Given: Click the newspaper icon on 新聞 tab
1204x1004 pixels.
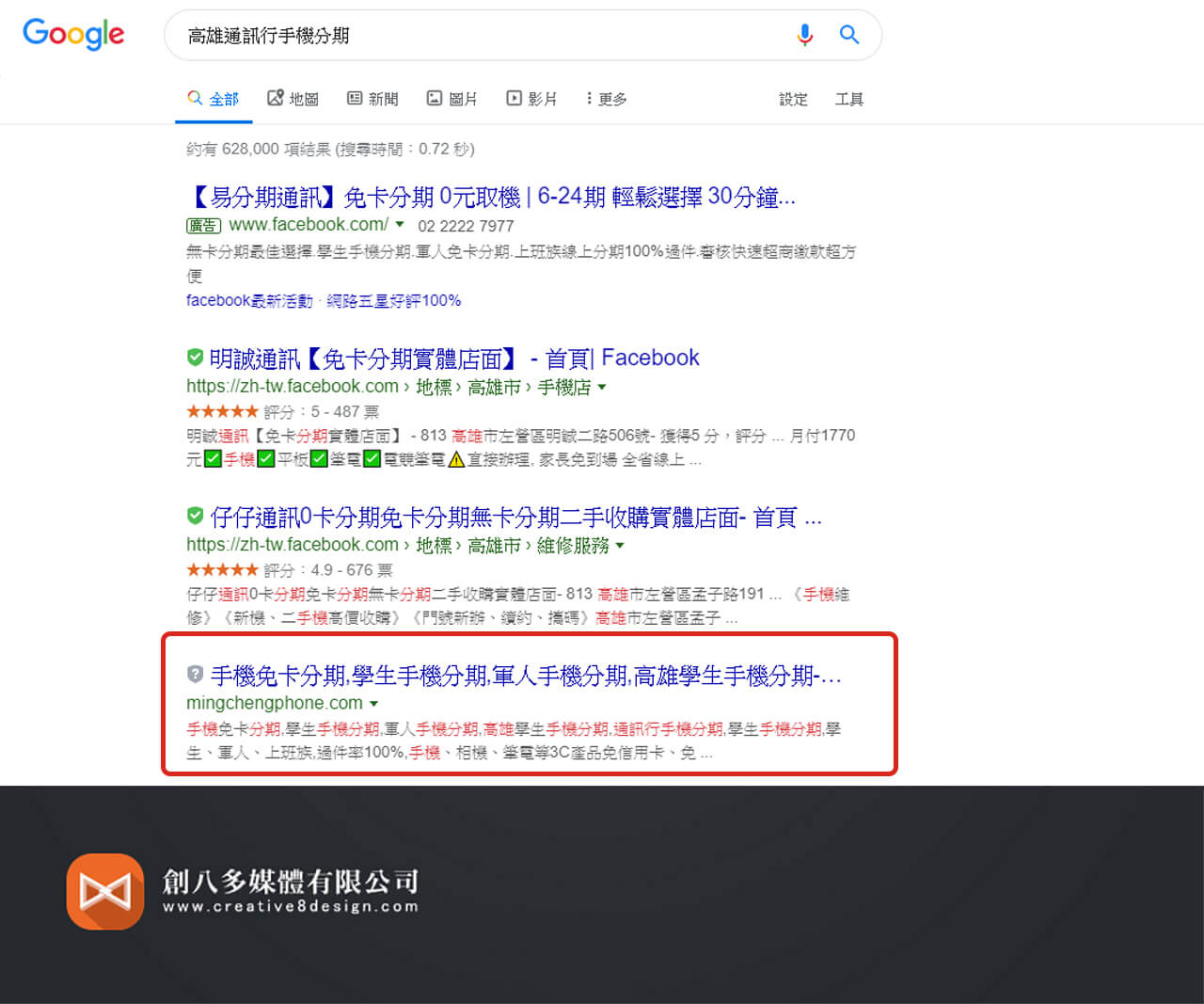Looking at the screenshot, I should point(355,98).
